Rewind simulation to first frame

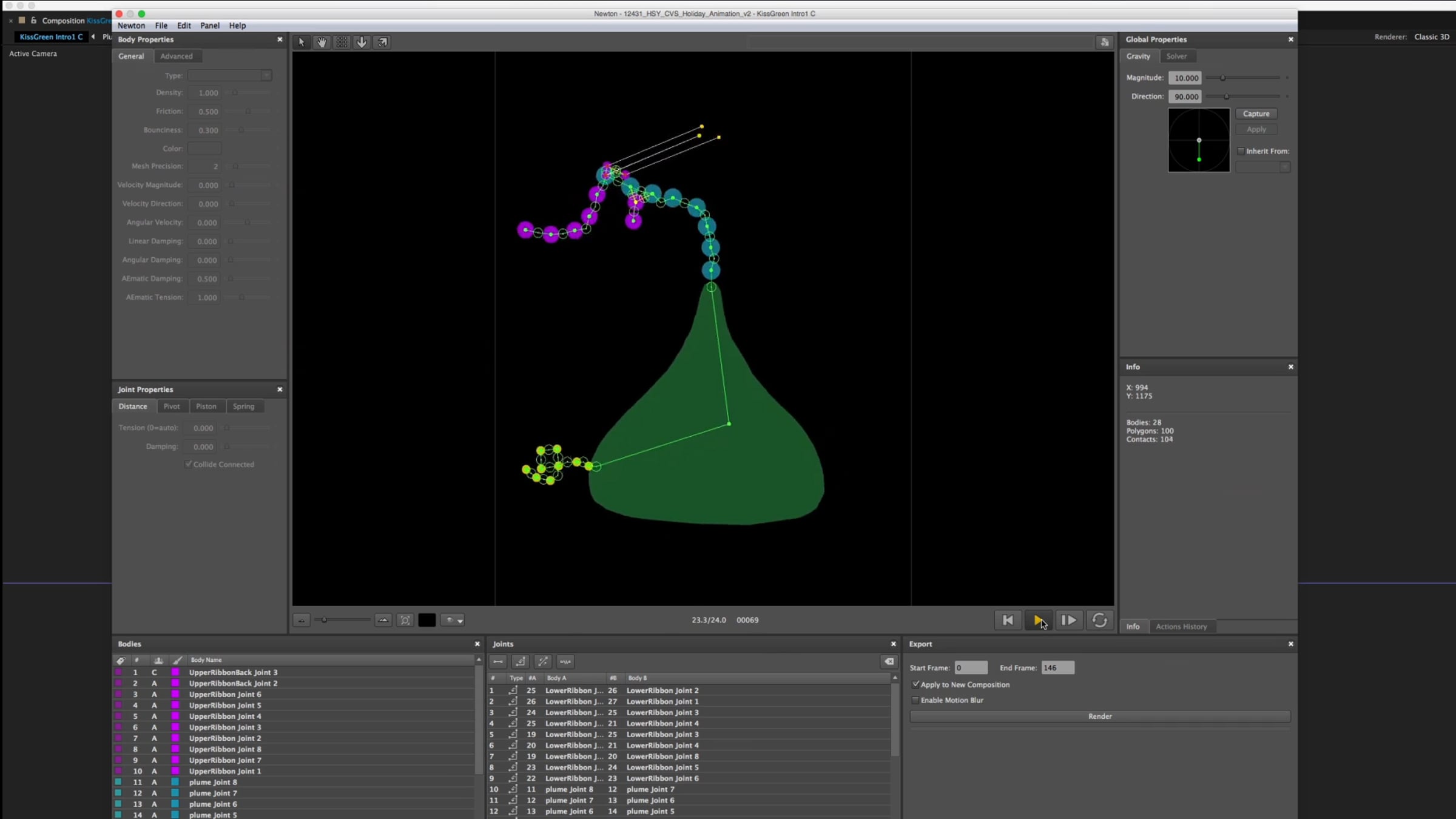click(1008, 620)
